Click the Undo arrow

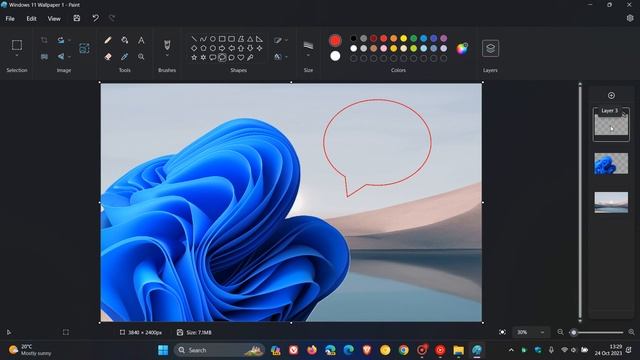click(95, 18)
